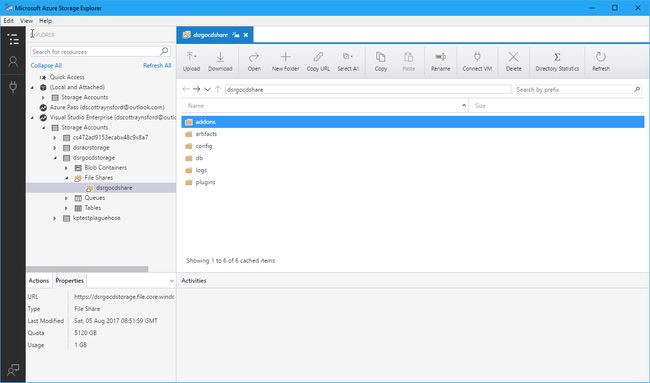Click the Paste toolbar button

408,61
